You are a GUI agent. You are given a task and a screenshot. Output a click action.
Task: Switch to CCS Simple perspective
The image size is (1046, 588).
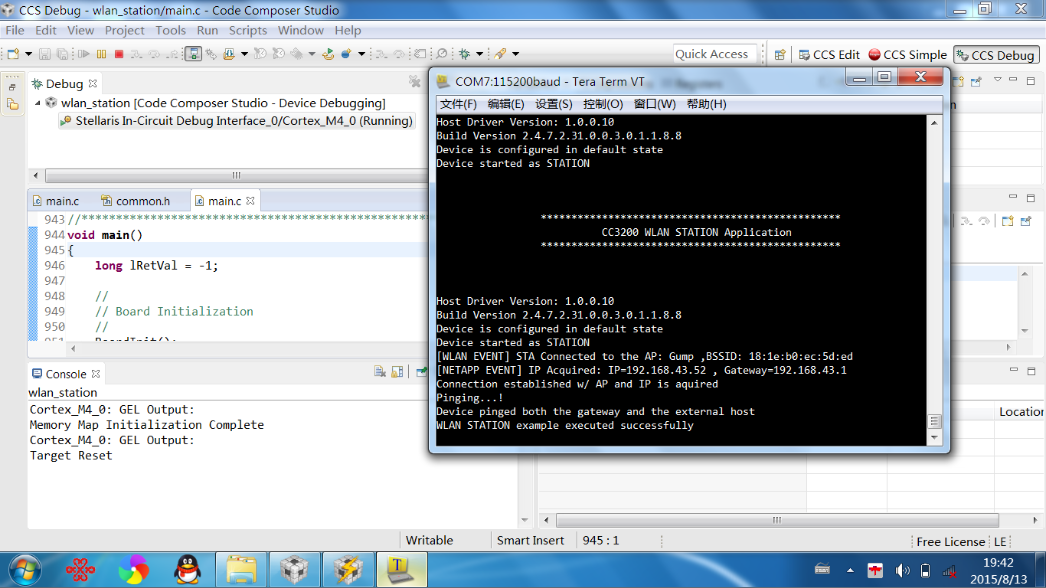[907, 55]
